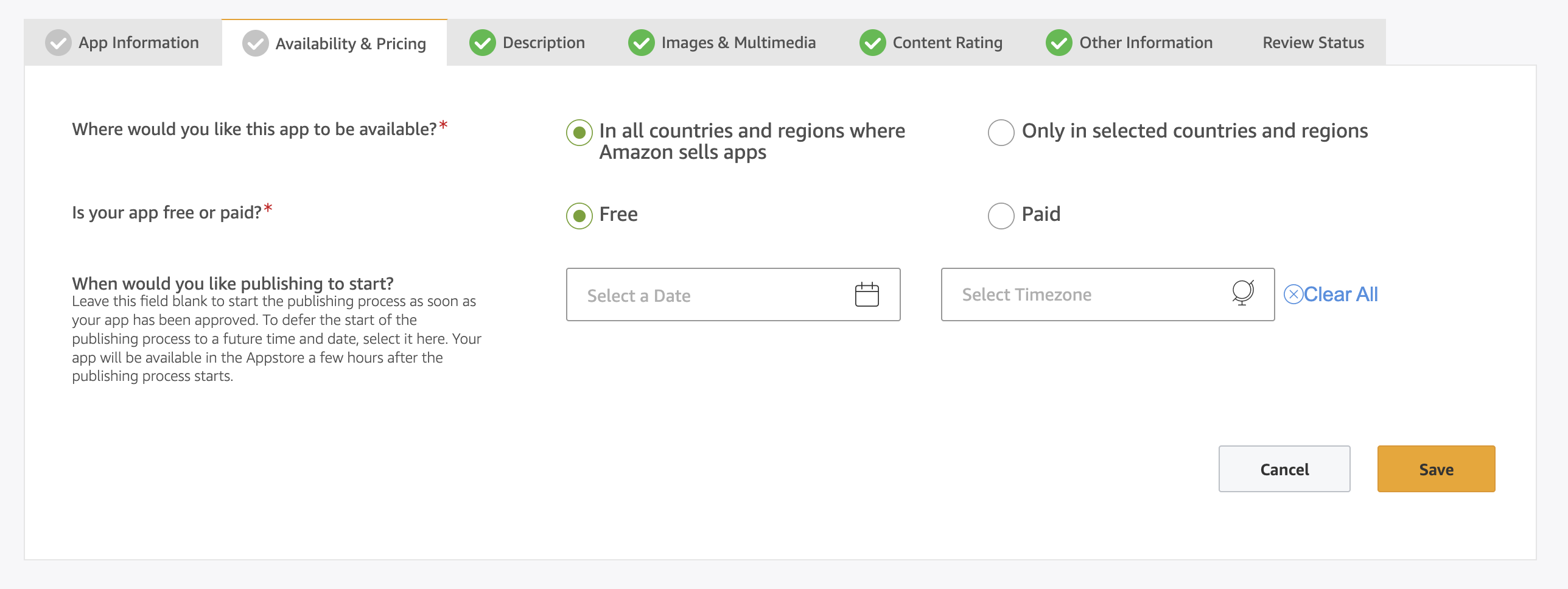Click the green checkmark icon beside Content Rating
Image resolution: width=1568 pixels, height=589 pixels.
(873, 43)
